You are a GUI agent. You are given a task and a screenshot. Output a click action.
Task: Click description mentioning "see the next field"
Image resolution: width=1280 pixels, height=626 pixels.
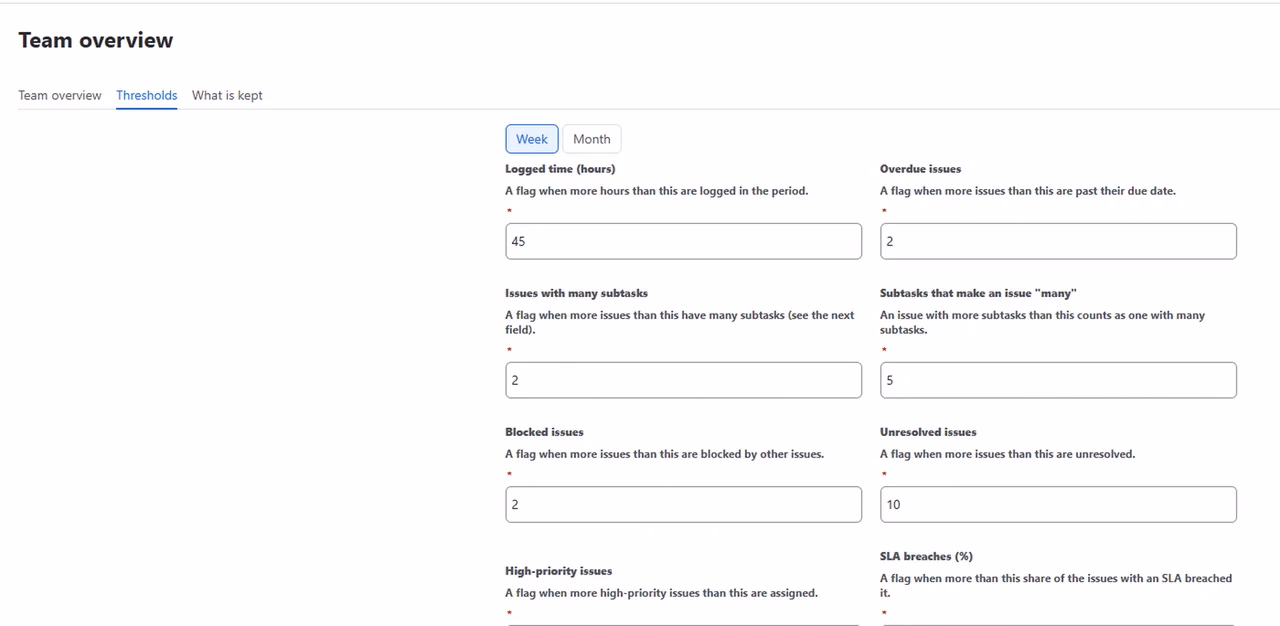[680, 322]
